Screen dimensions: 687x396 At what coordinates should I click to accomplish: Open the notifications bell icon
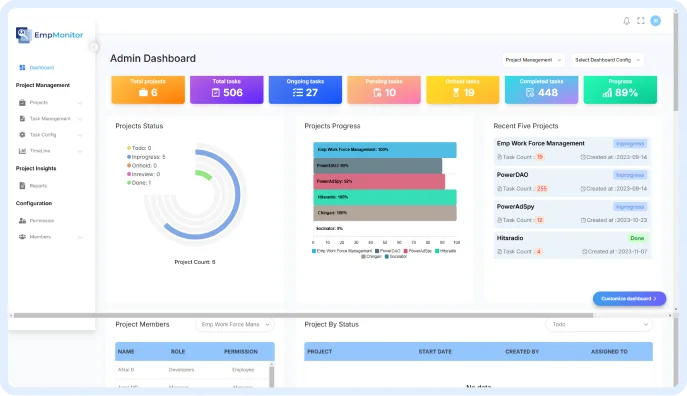[x=627, y=21]
